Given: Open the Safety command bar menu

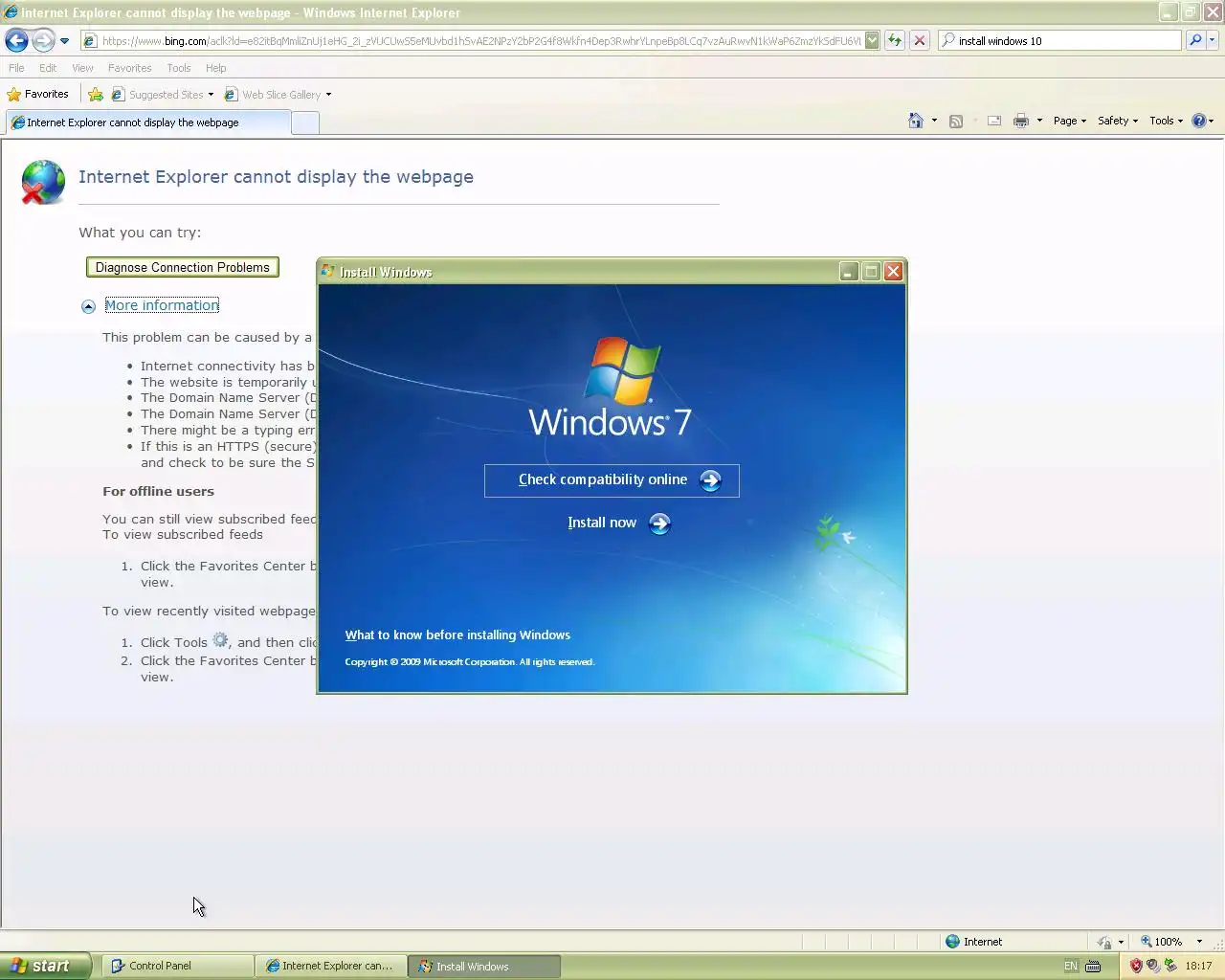Looking at the screenshot, I should point(1118,121).
